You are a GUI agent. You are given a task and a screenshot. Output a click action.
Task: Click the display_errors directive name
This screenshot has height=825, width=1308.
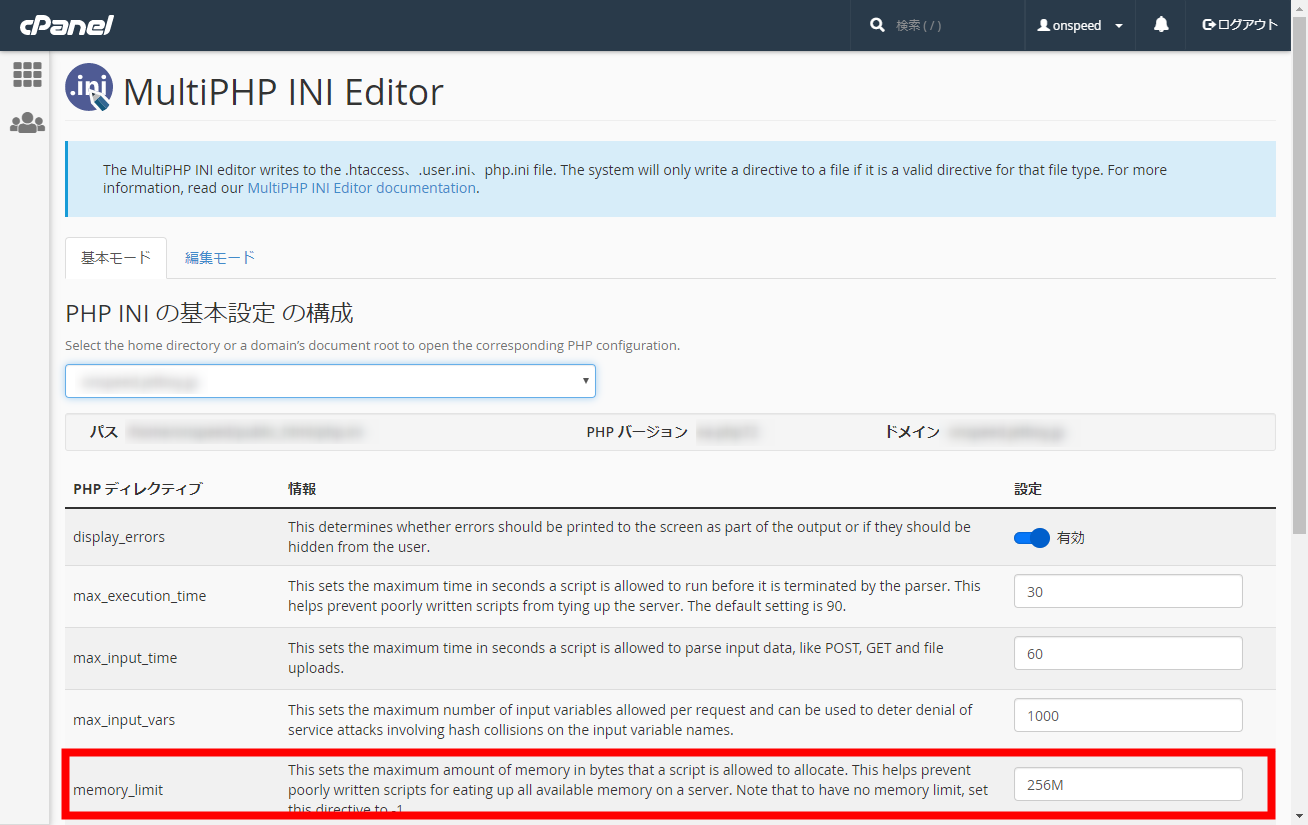pos(119,537)
